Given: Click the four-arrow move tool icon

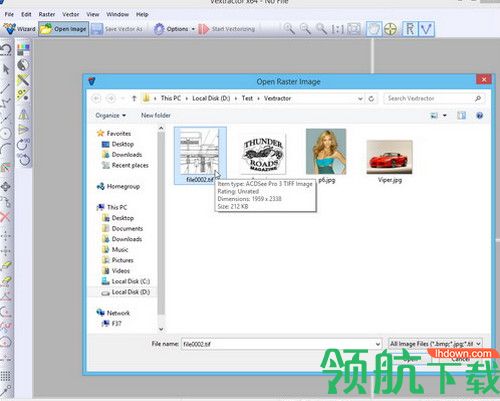Looking at the screenshot, I should coord(6,187).
